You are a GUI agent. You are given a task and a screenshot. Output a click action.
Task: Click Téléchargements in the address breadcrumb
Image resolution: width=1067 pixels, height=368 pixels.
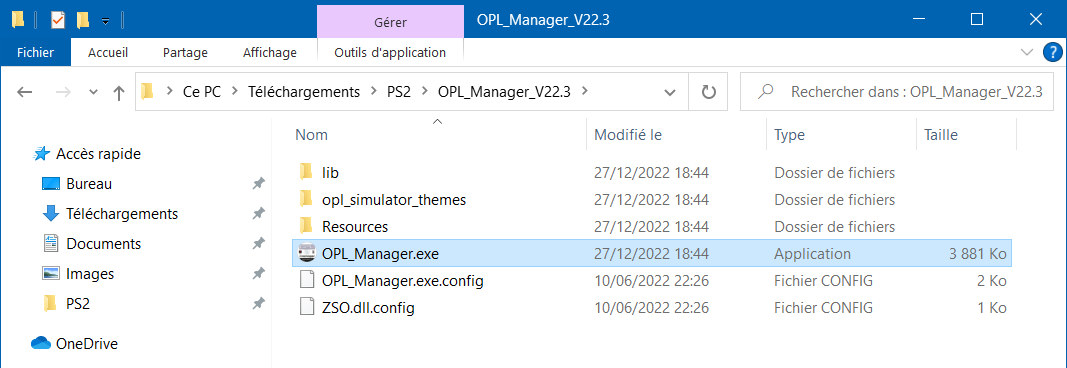click(x=303, y=92)
